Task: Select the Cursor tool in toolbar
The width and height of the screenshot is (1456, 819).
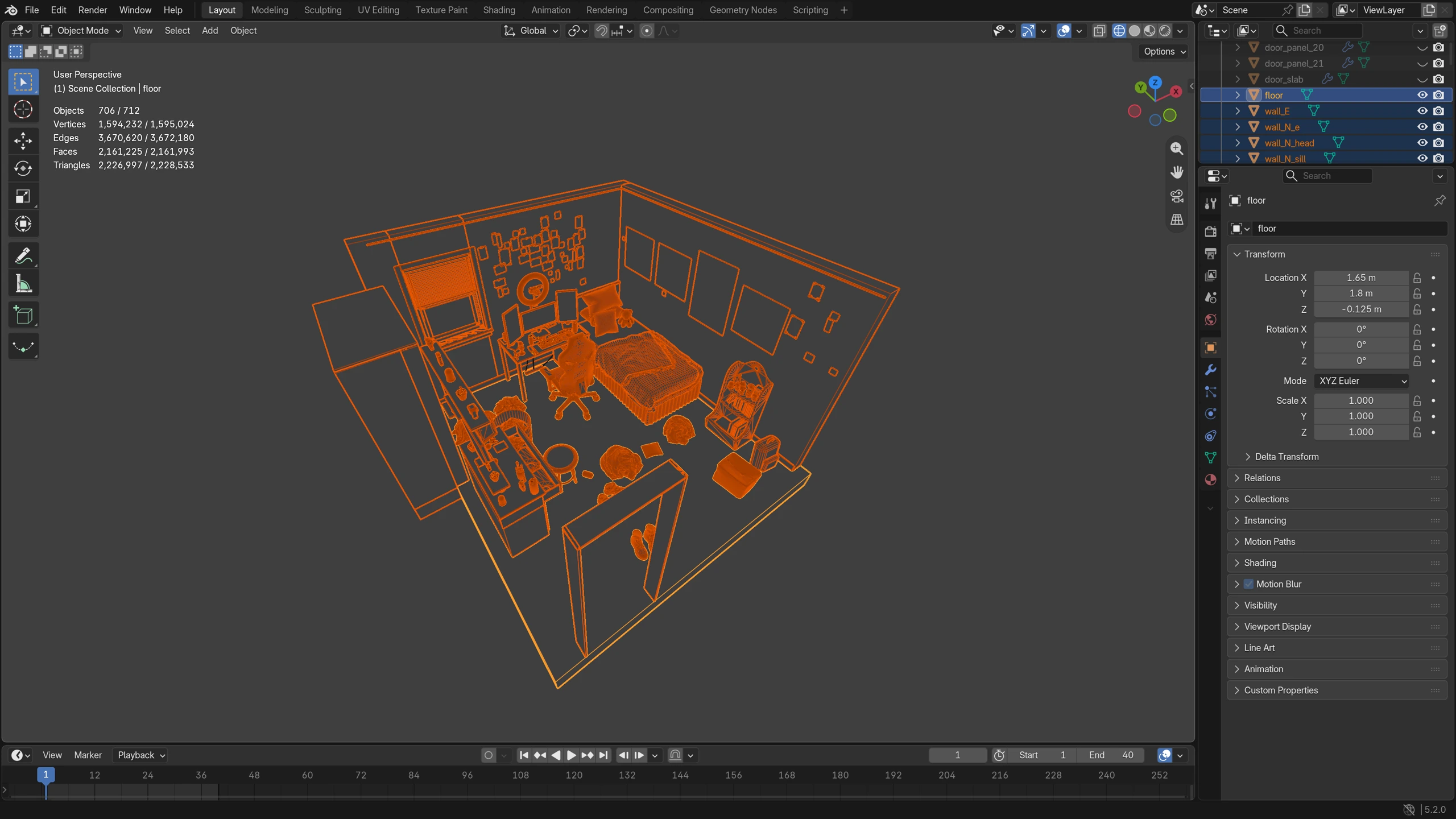Action: [23, 110]
